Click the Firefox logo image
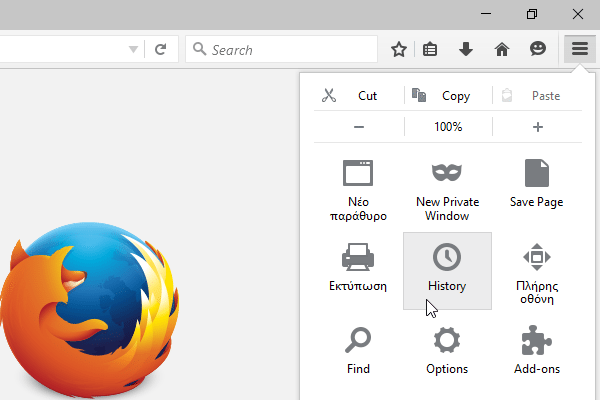The image size is (600, 400). coord(90,310)
